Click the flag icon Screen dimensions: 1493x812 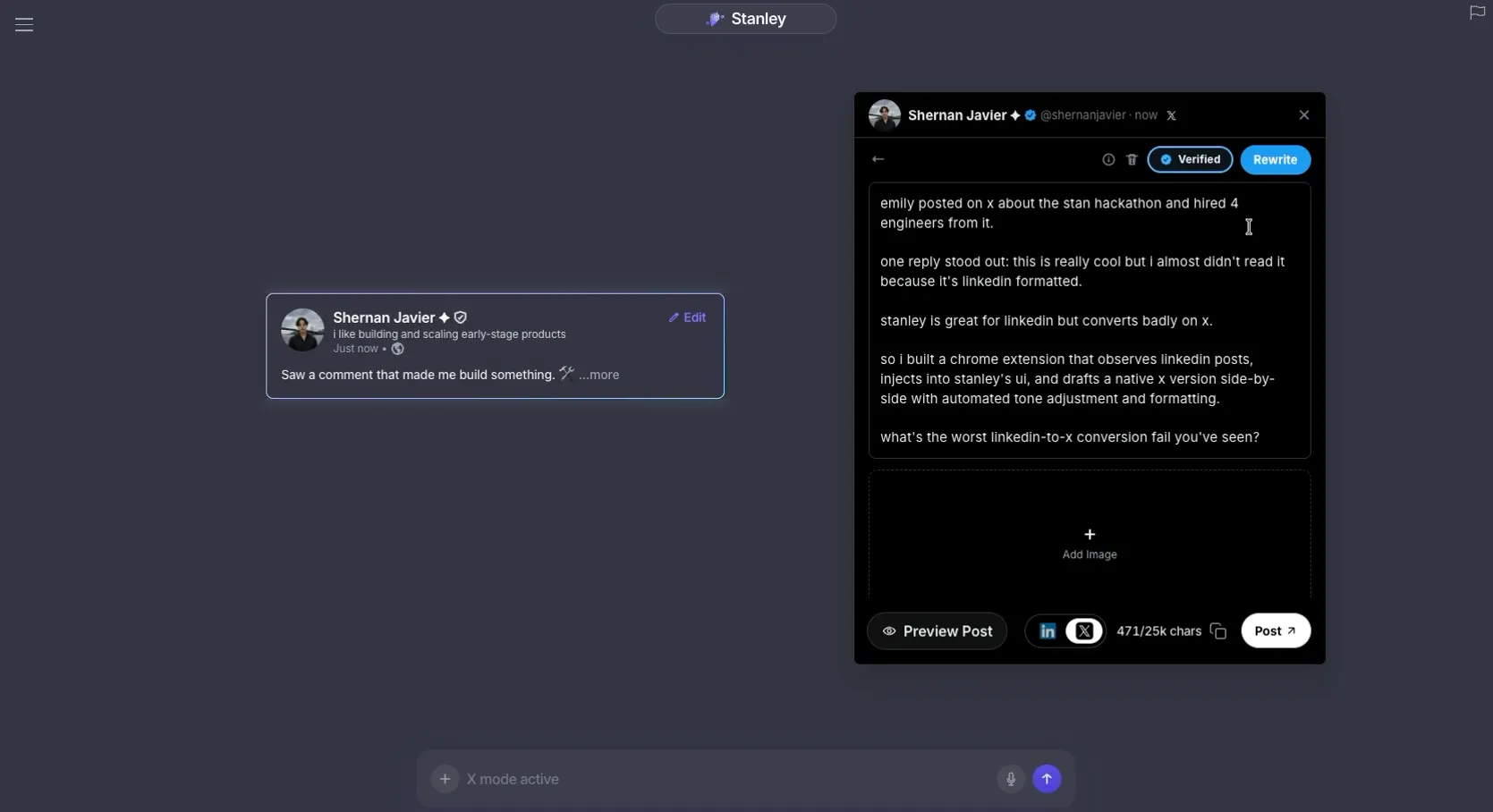pos(1477,13)
